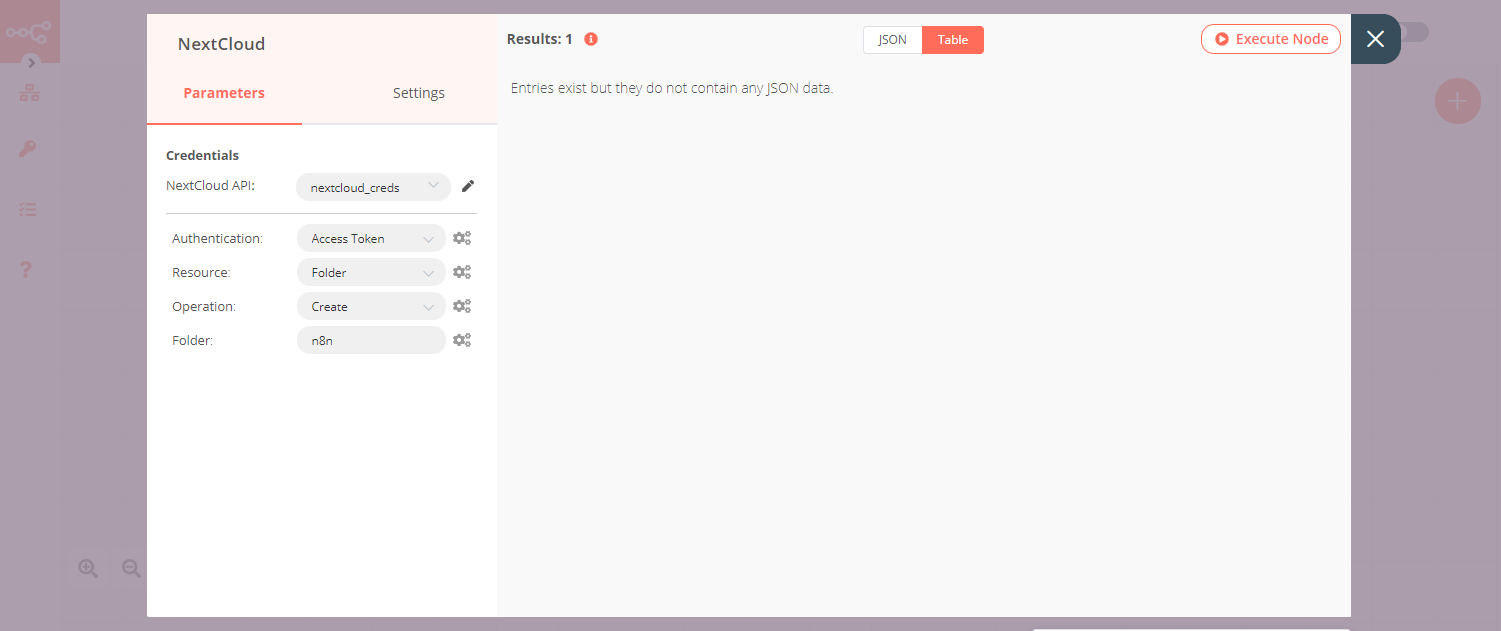Select the n8n logo at top left

point(30,30)
